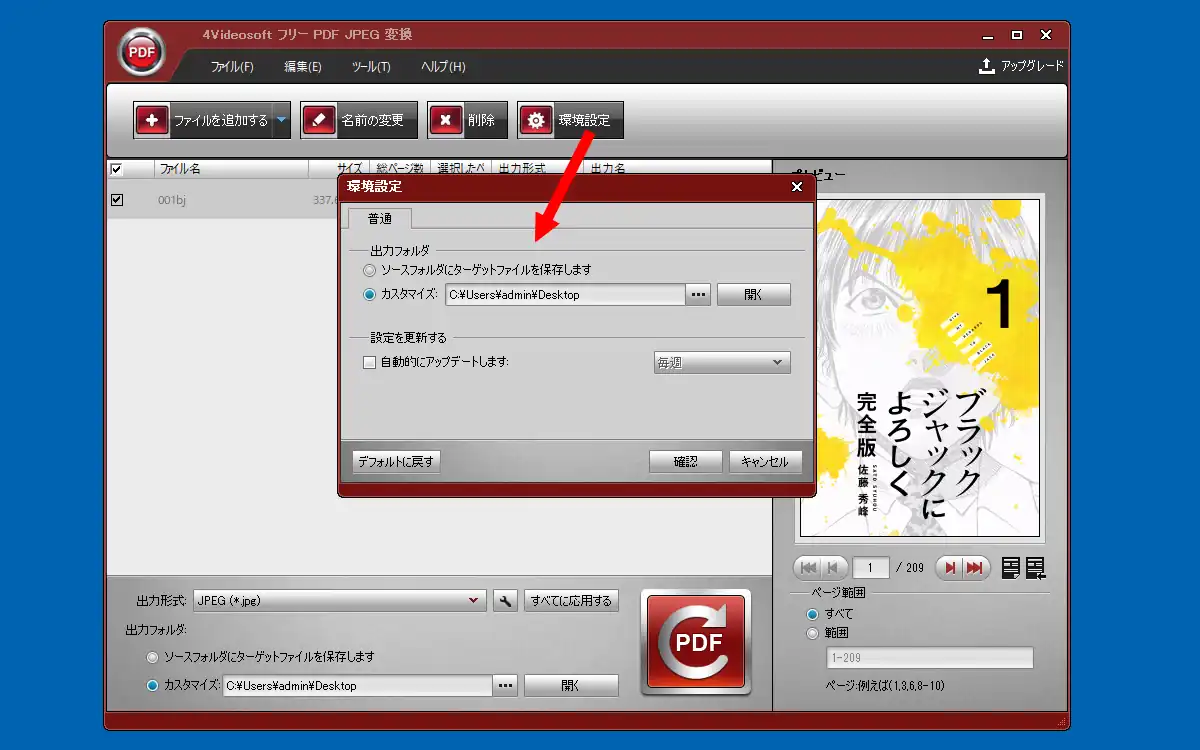The image size is (1200, 750).
Task: Click 出力形式 column header
Action: (x=523, y=169)
